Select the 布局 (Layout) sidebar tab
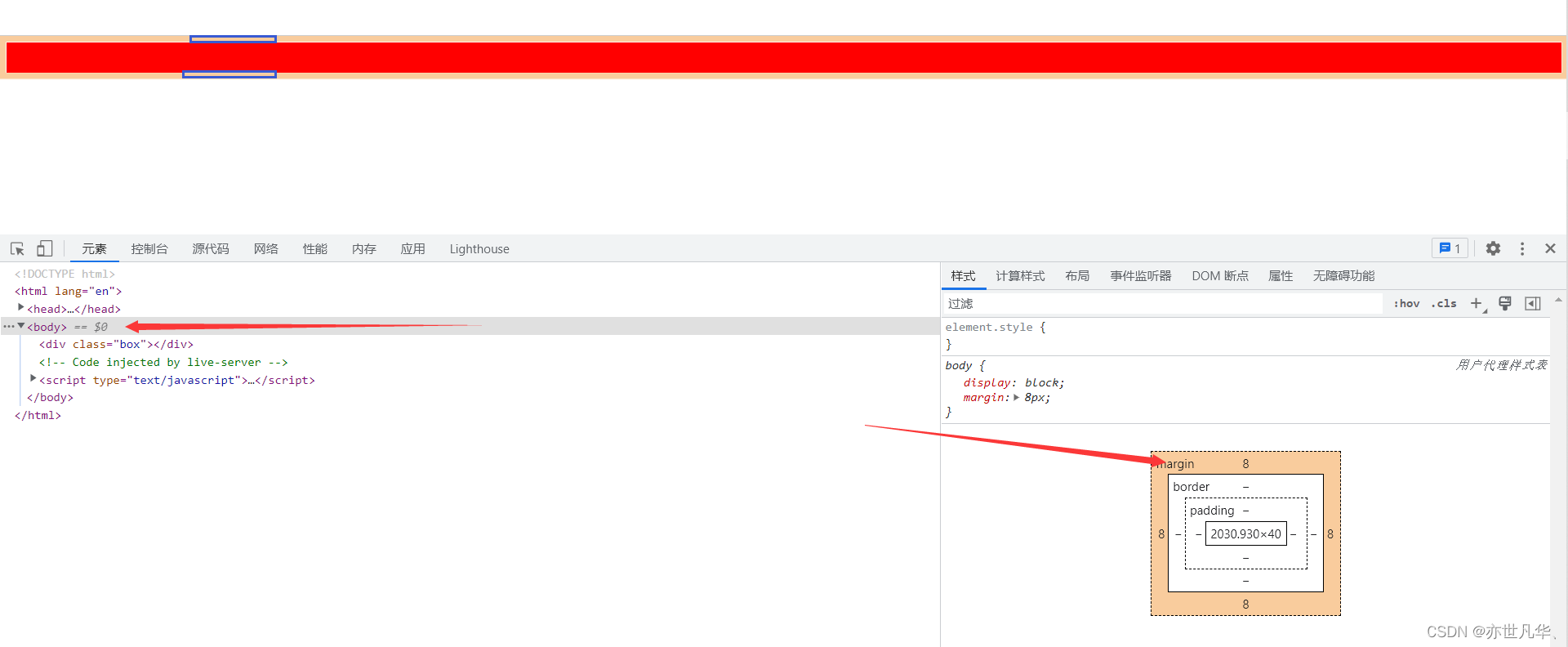 [1077, 276]
